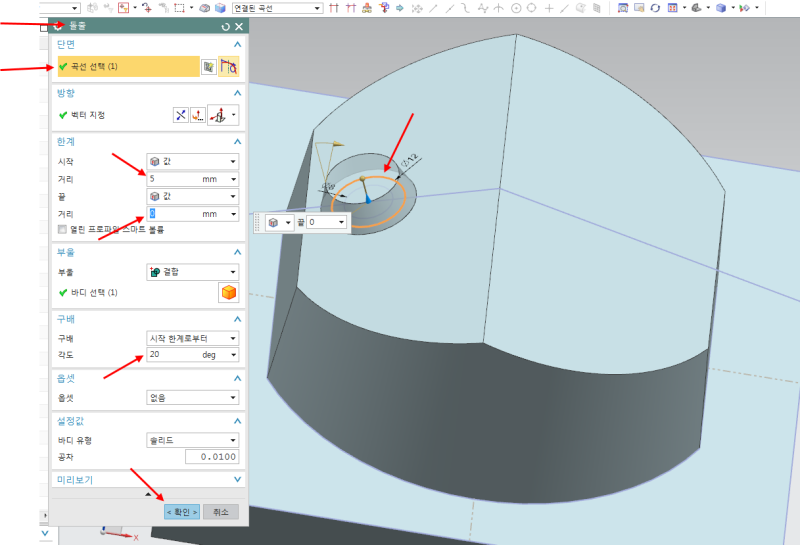Click the reverse direction icon in 방향
The image size is (800, 545).
(x=181, y=115)
